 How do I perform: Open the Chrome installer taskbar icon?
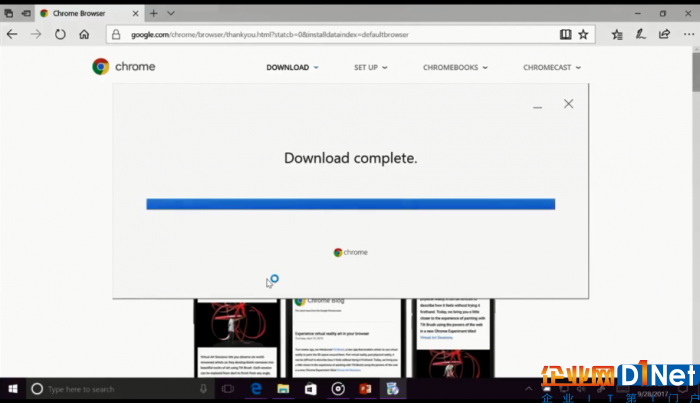(x=393, y=389)
